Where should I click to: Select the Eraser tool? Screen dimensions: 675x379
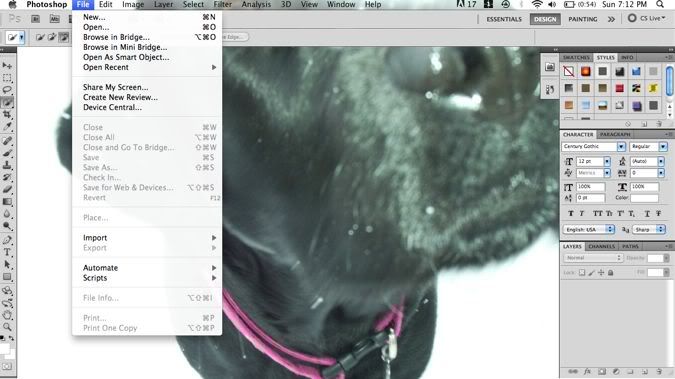(x=7, y=190)
